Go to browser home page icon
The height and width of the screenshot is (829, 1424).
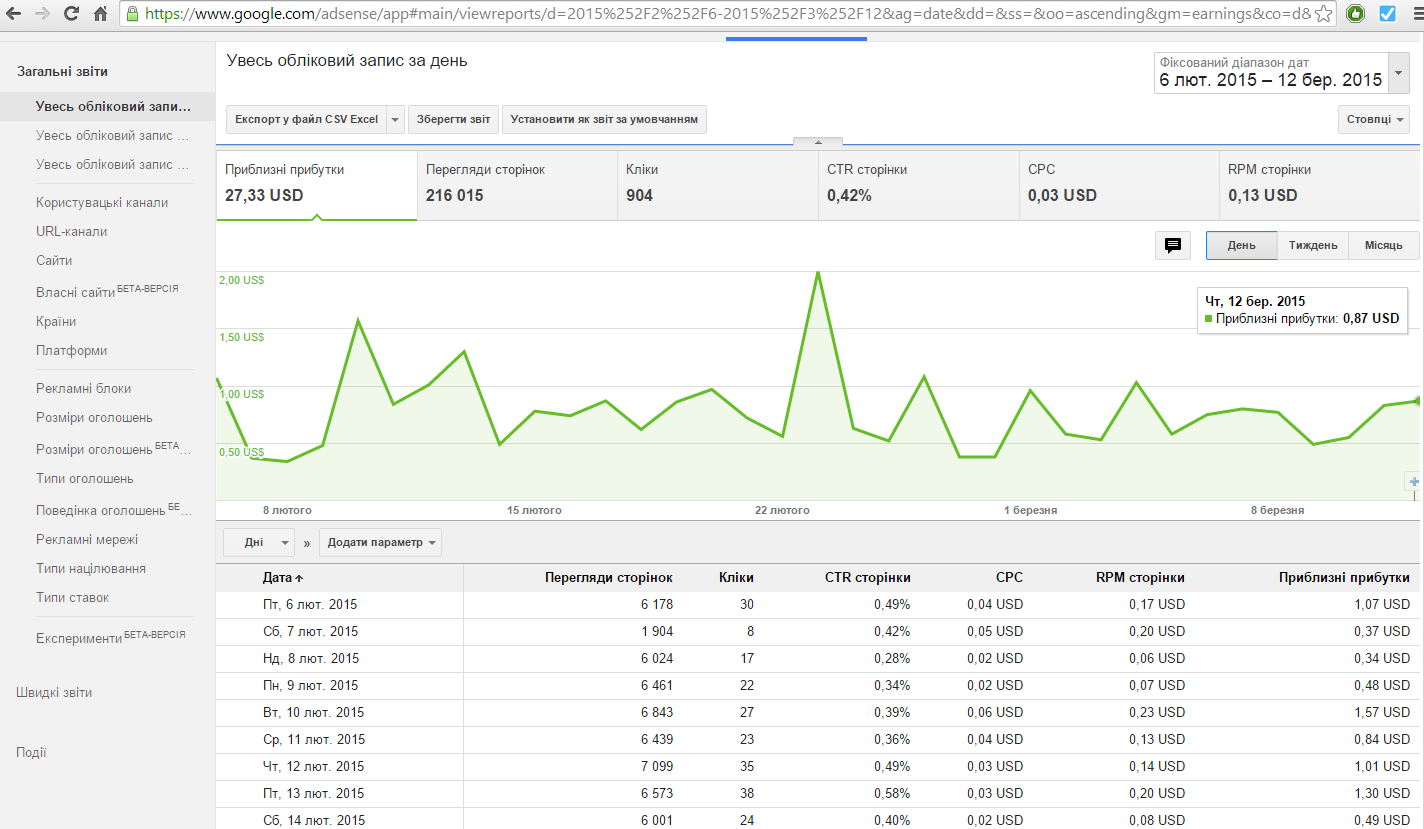100,14
